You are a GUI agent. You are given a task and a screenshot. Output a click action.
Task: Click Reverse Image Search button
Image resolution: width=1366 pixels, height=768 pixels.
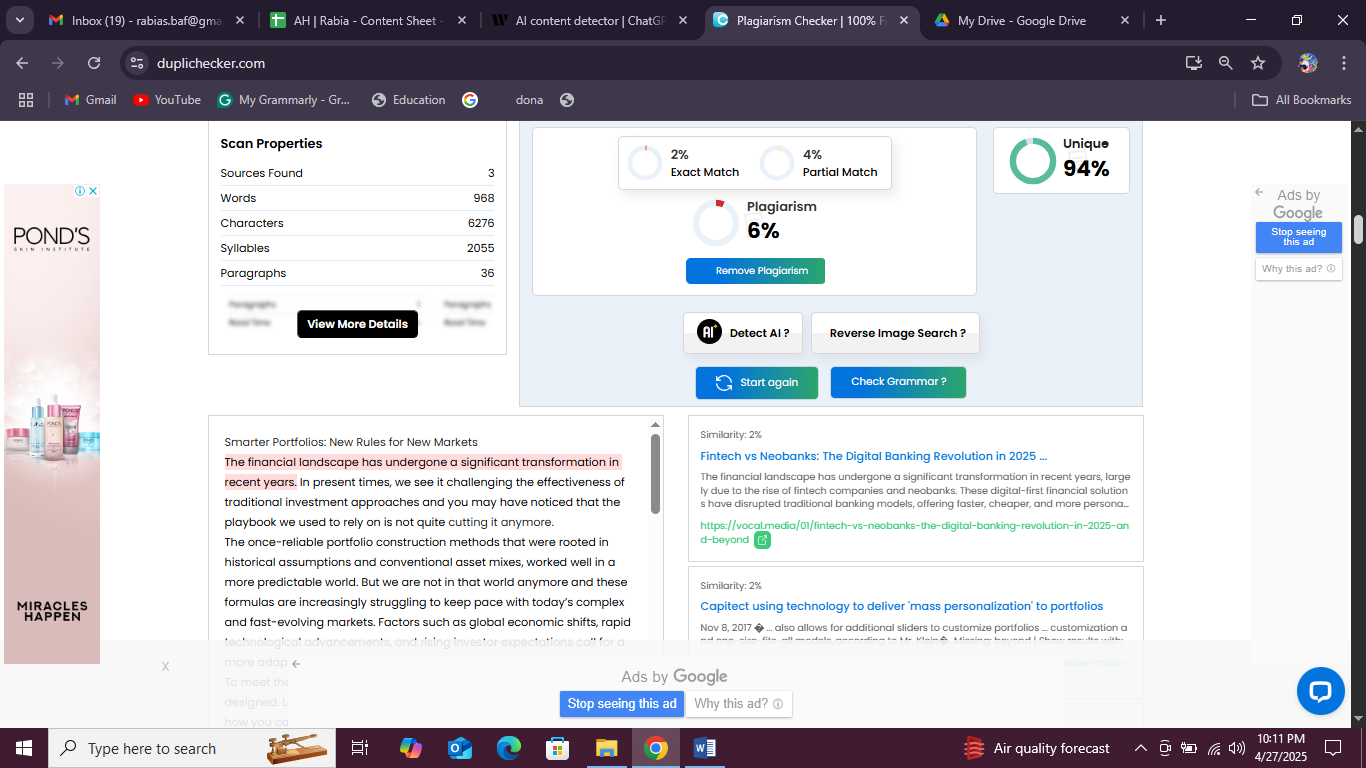pos(896,333)
